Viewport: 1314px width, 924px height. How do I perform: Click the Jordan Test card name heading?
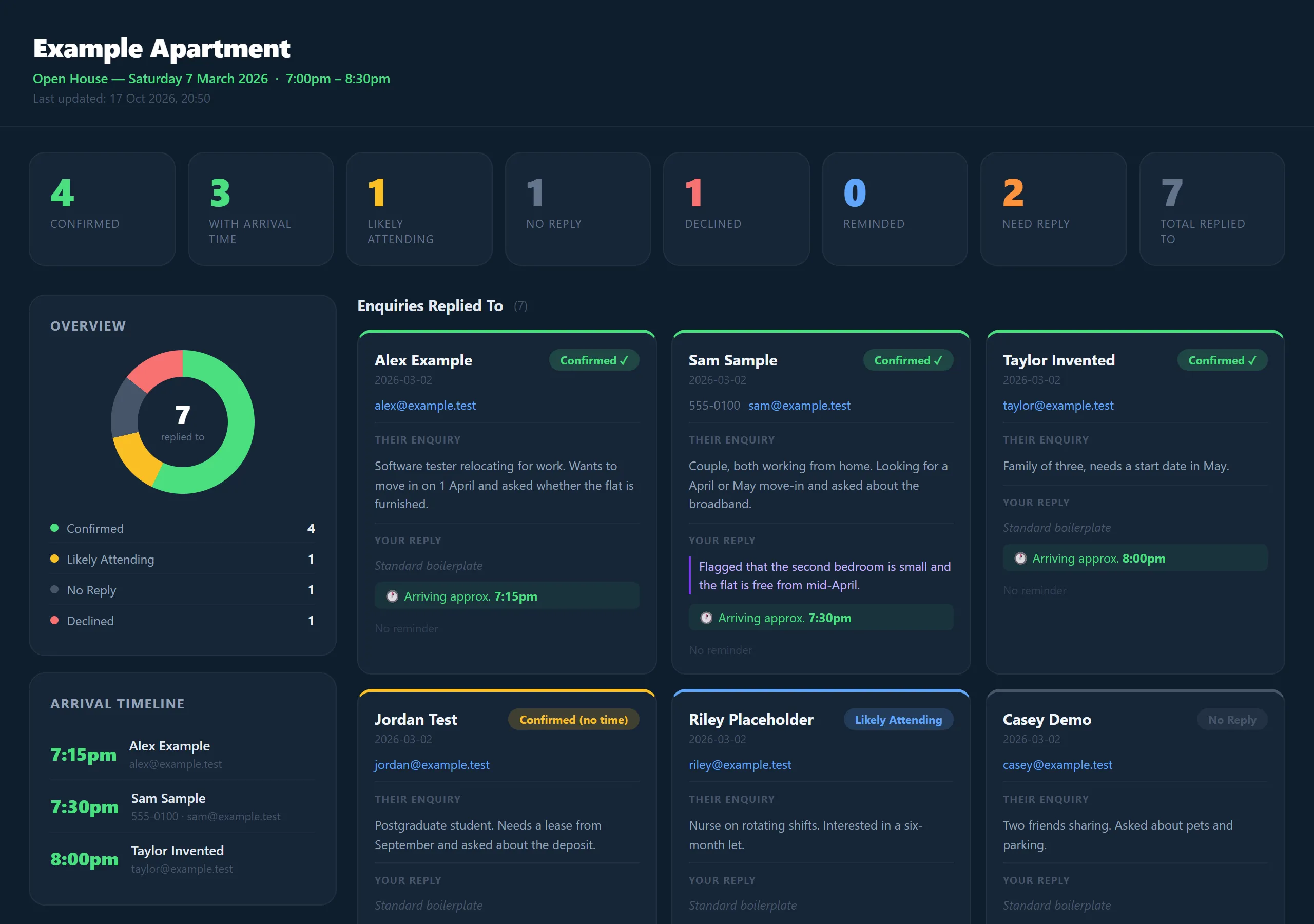coord(416,720)
